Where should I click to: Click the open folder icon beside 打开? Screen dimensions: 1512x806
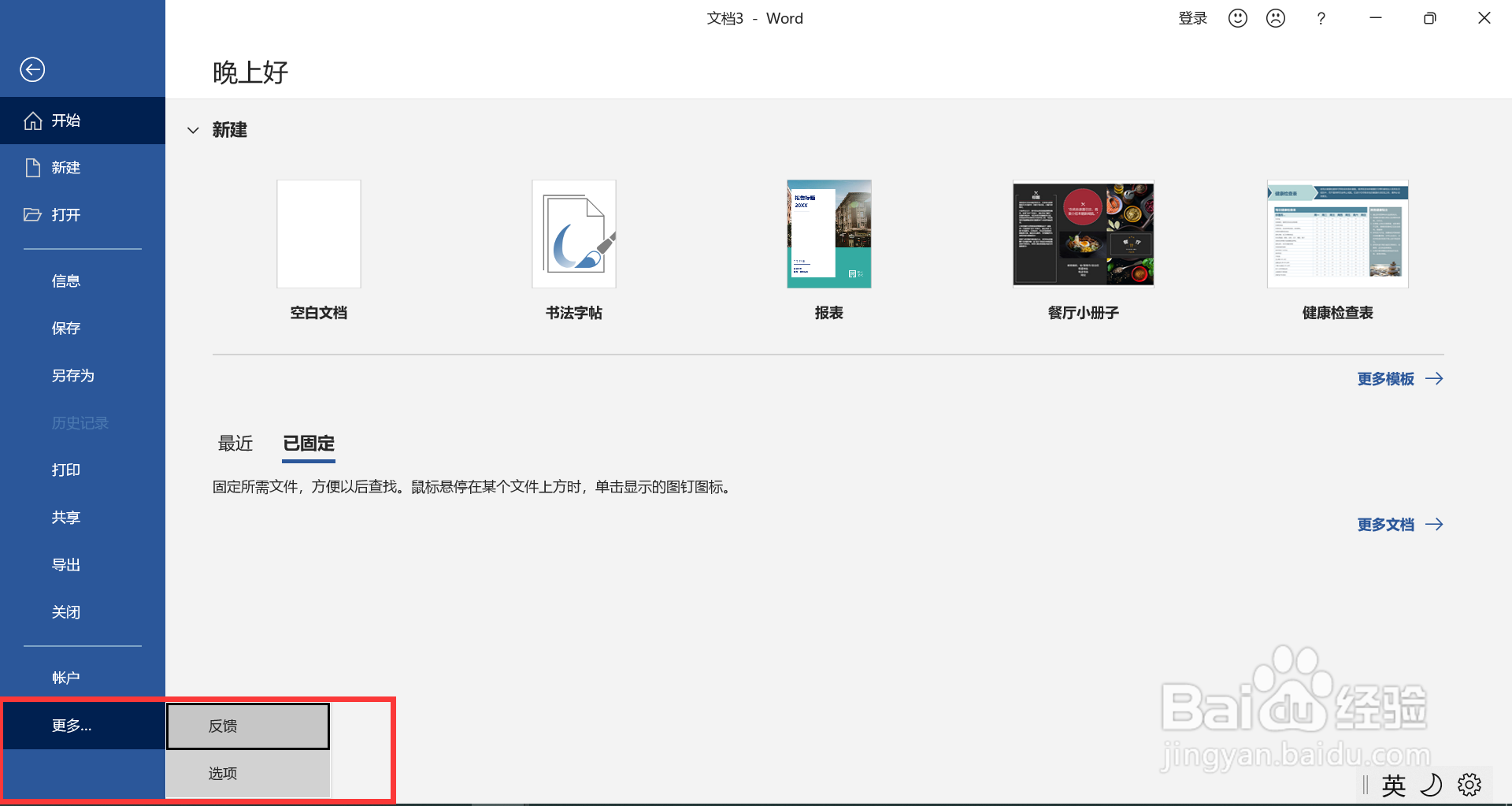[33, 214]
